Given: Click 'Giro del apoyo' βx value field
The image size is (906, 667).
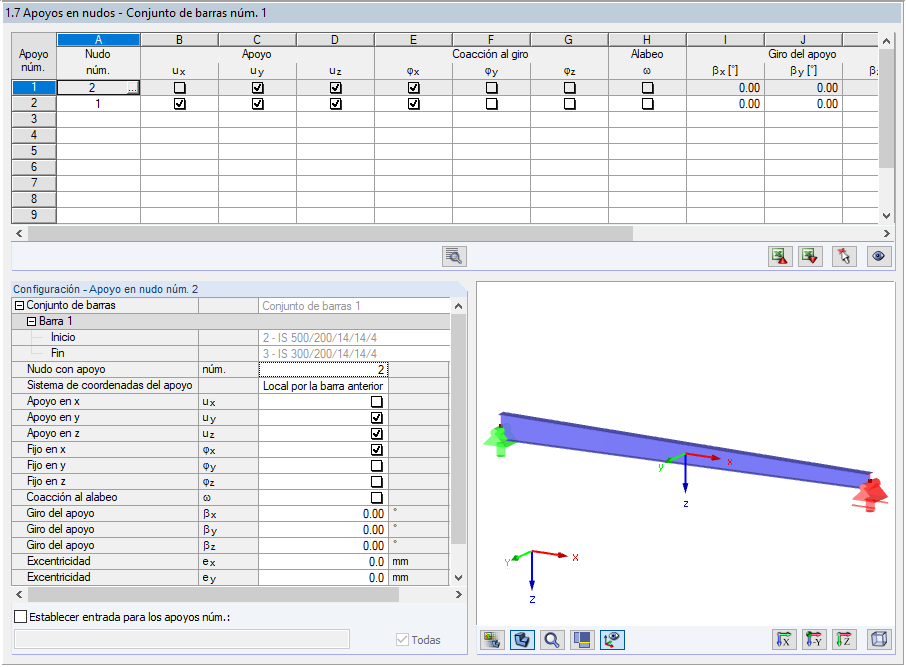Looking at the screenshot, I should coord(324,513).
